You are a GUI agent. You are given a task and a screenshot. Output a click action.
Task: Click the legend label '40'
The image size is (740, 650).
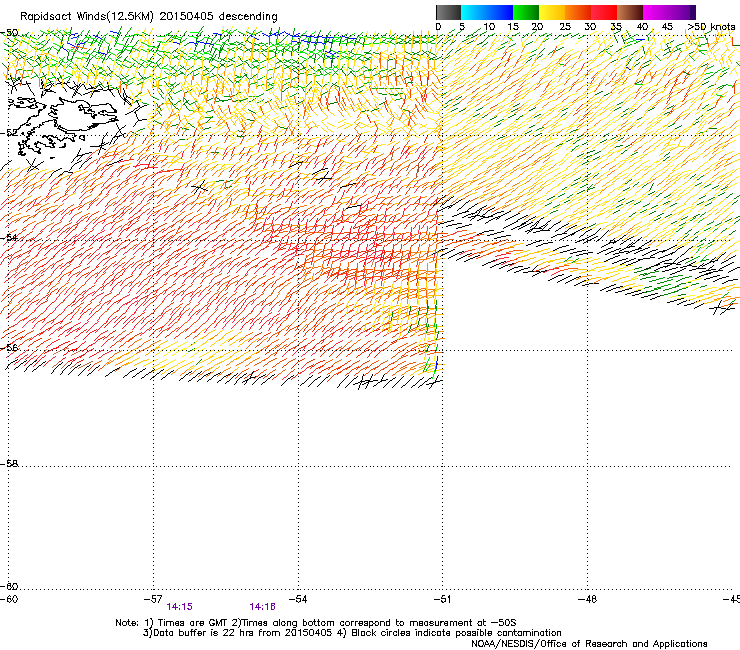(x=642, y=26)
